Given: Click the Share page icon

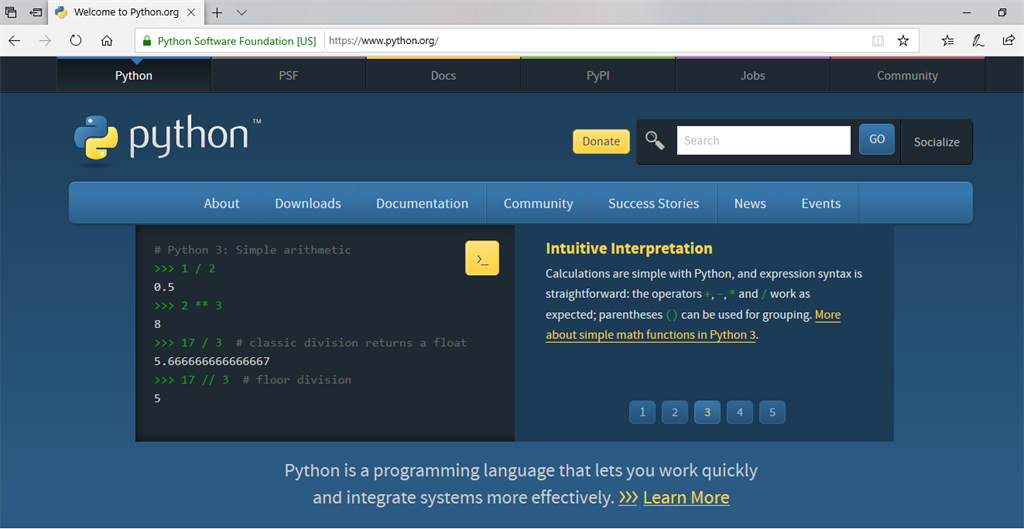Looking at the screenshot, I should tap(1008, 40).
